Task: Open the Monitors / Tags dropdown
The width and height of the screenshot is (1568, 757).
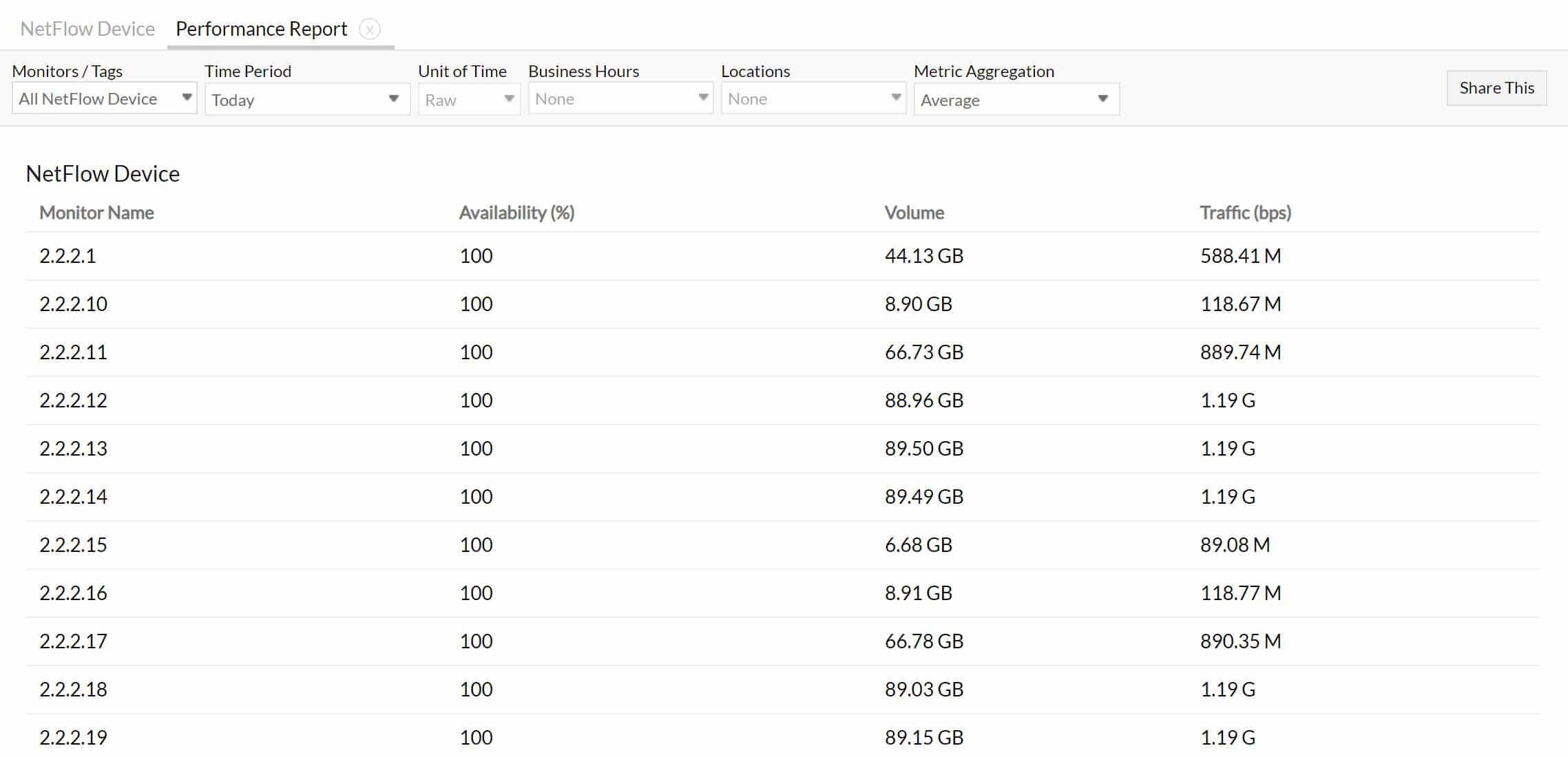Action: tap(105, 98)
